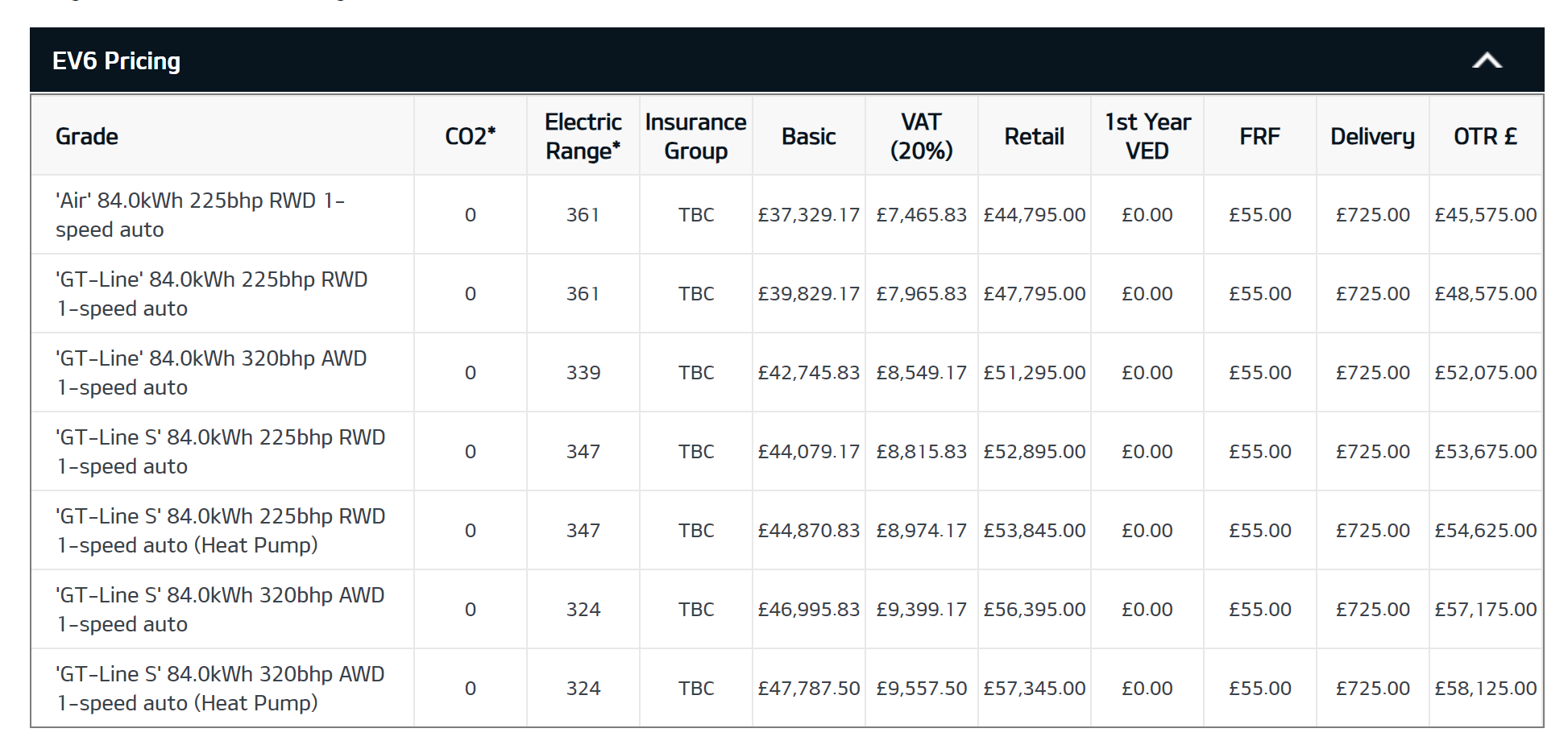Select the VAT (20%) column header
Screen dimensions: 1568x745
click(x=922, y=137)
